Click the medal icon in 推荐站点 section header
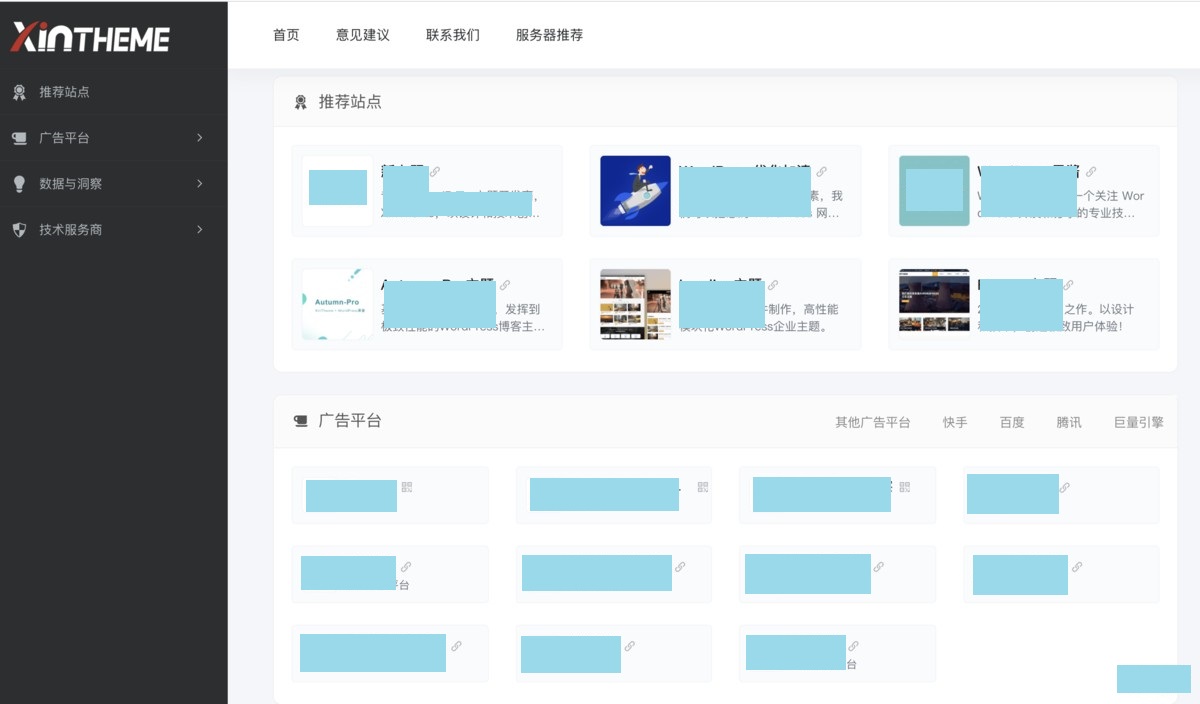Image resolution: width=1200 pixels, height=704 pixels. click(x=300, y=102)
